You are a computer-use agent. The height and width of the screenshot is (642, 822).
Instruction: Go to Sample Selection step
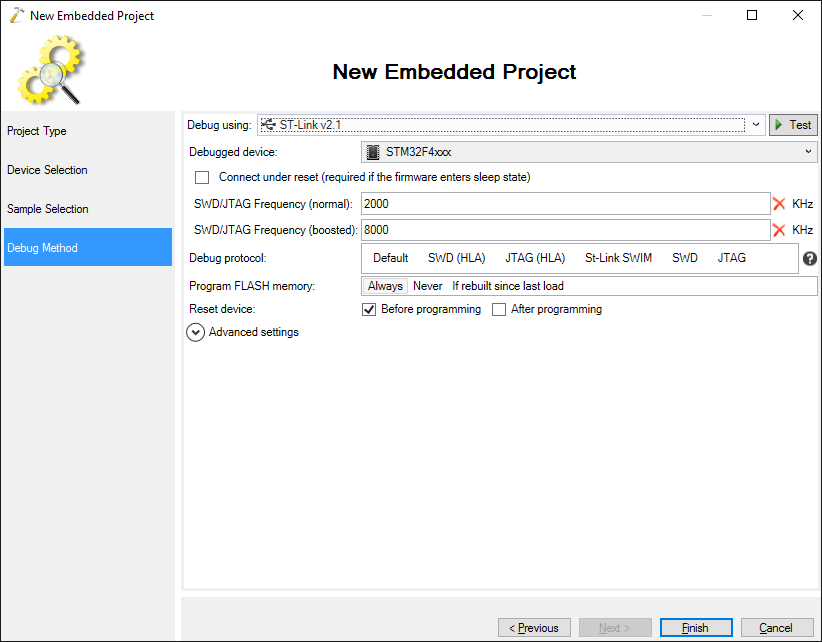pos(88,209)
